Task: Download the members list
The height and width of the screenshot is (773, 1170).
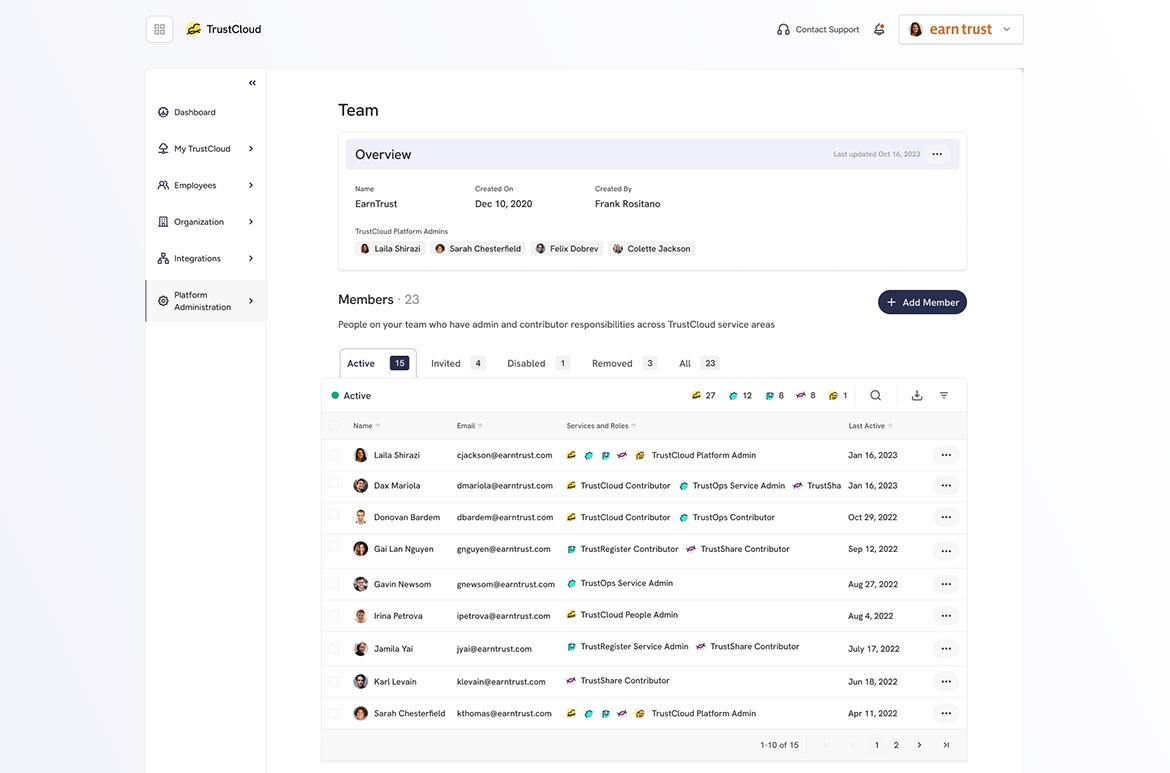Action: pos(917,395)
